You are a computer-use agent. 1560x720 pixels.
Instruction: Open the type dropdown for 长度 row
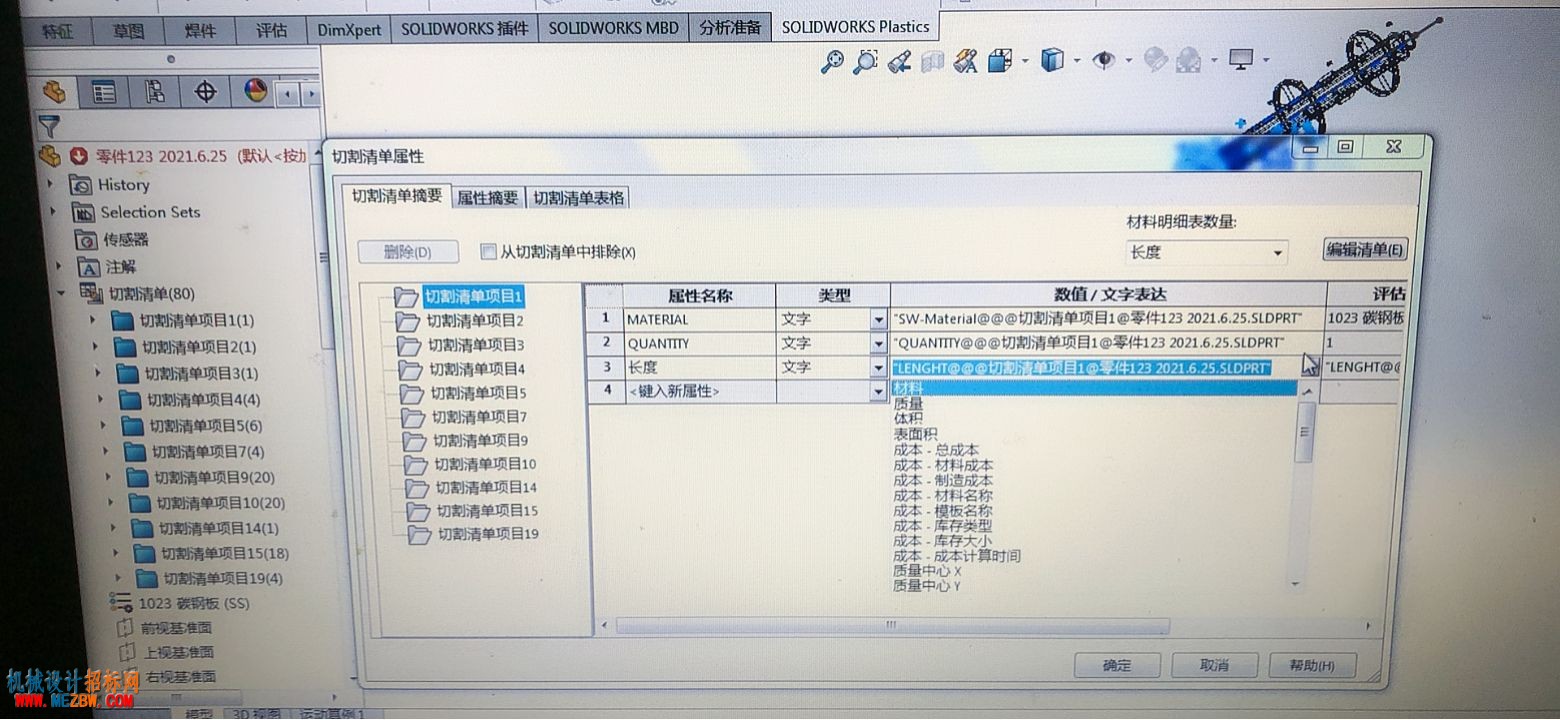[x=879, y=368]
